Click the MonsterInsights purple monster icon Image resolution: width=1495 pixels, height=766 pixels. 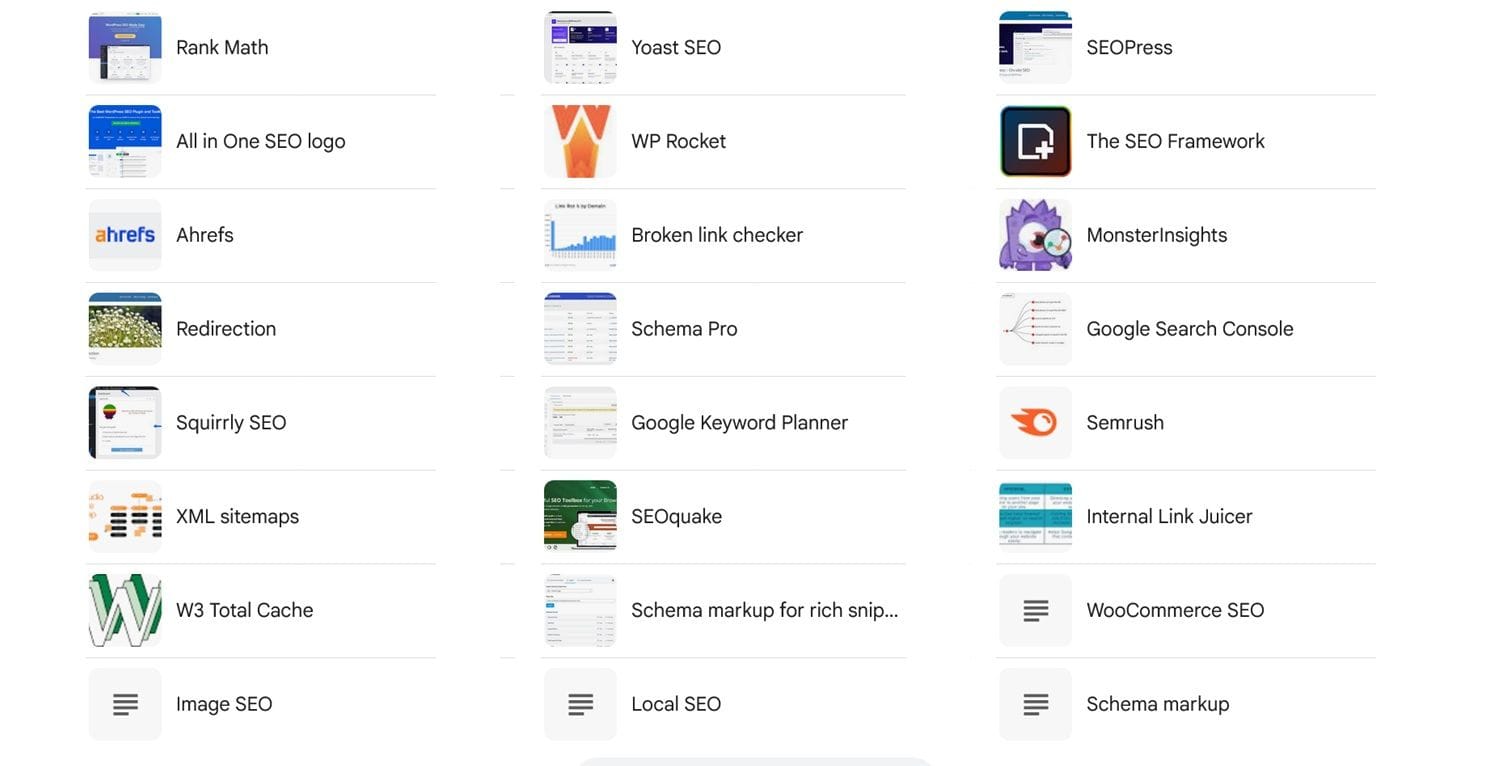pyautogui.click(x=1035, y=235)
